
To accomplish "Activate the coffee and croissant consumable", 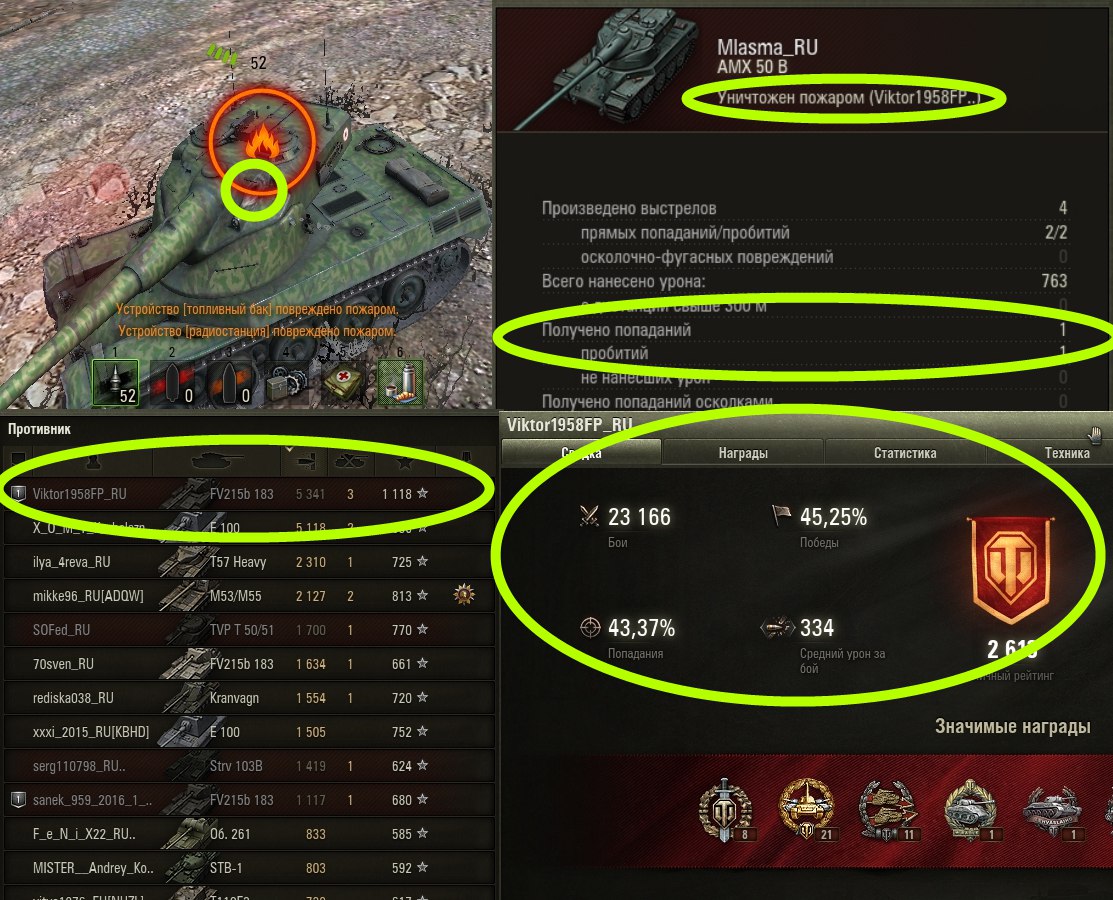I will [x=400, y=382].
